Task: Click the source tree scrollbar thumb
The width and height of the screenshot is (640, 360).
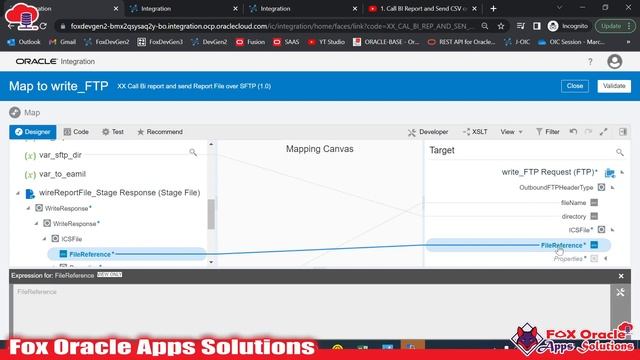Action: pyautogui.click(x=211, y=214)
